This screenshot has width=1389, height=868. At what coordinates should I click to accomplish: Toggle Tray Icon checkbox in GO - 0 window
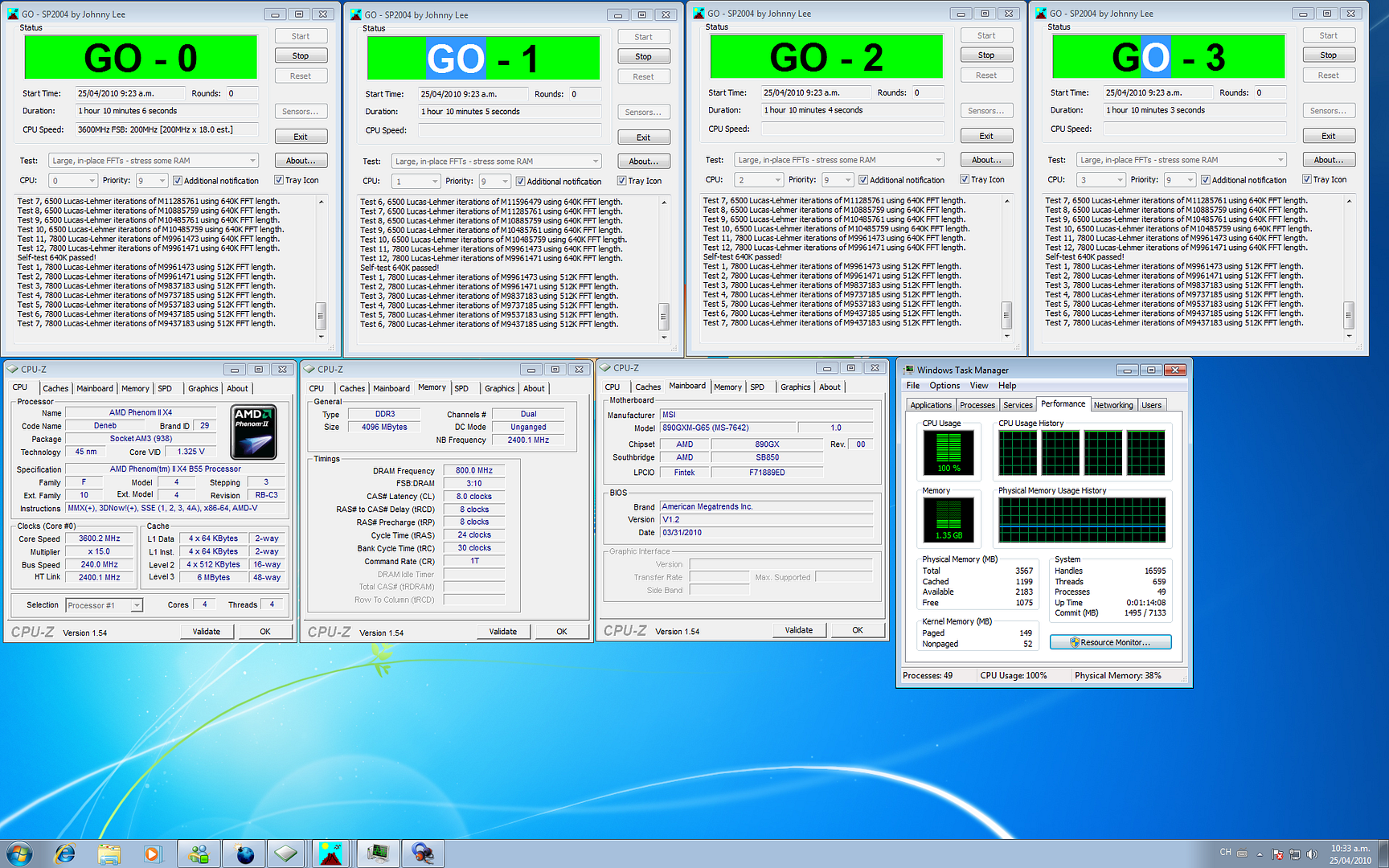279,180
